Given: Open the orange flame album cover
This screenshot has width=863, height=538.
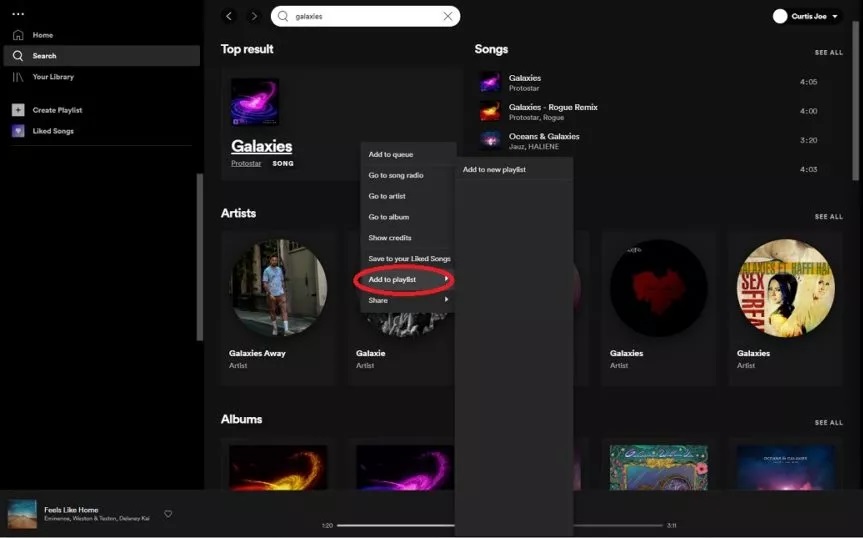Looking at the screenshot, I should point(278,468).
